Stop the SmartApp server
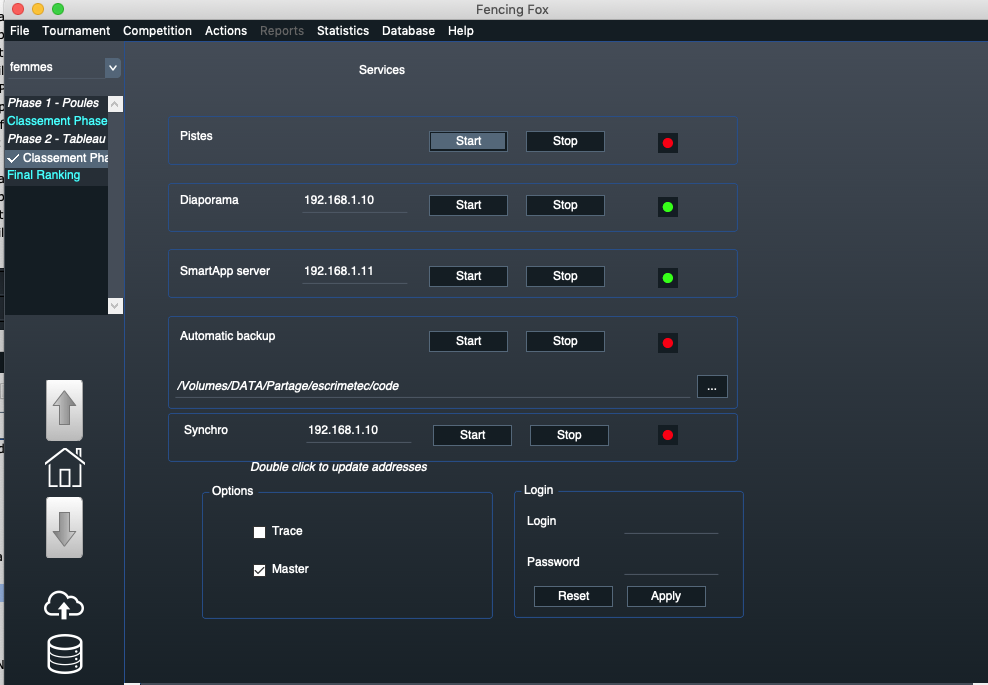Screen dimensions: 988x685 pos(565,276)
